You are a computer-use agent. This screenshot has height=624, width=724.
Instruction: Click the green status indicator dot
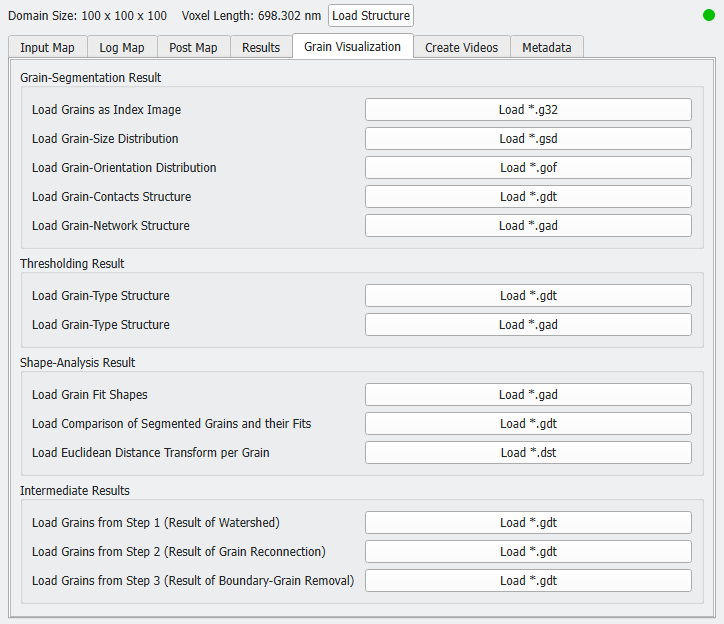click(709, 15)
